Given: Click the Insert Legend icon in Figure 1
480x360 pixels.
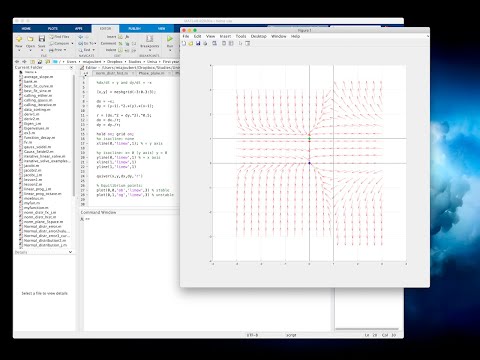Looking at the screenshot, I should click(x=231, y=43).
